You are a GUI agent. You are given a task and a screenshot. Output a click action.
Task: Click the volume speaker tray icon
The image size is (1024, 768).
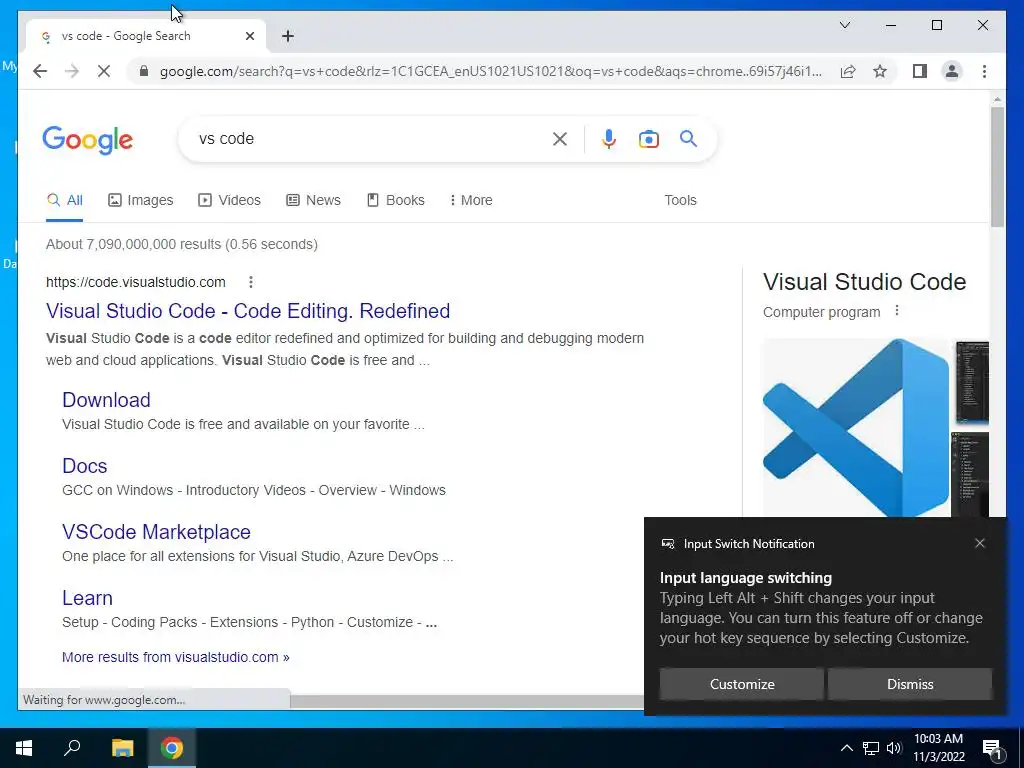coord(894,748)
